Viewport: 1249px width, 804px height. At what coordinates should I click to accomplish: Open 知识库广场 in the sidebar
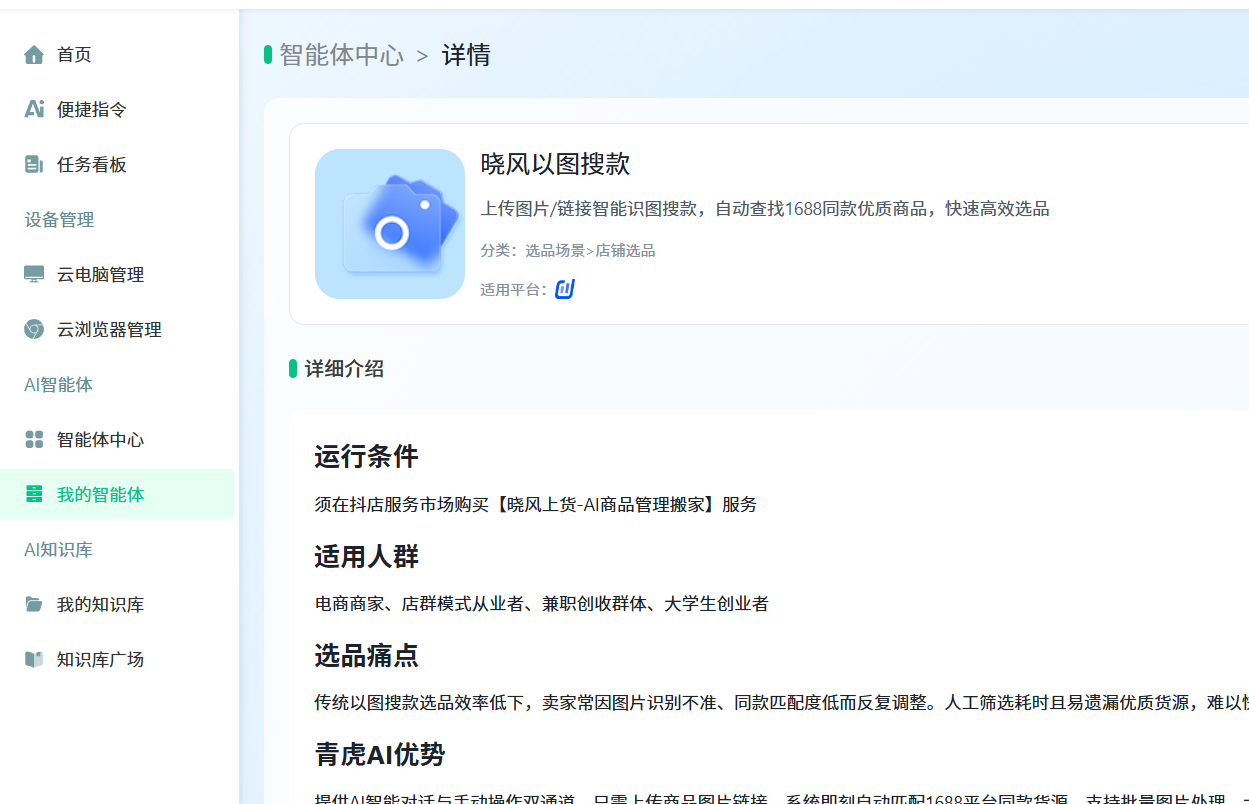117,659
